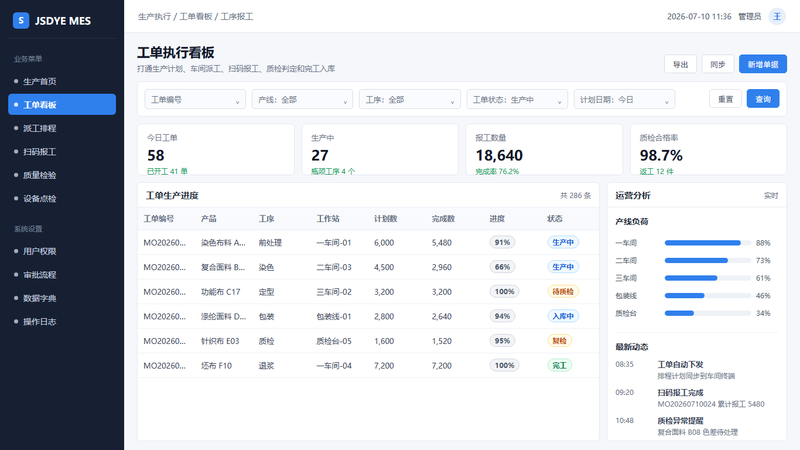
Task: Click the 完工 status badge
Action: [x=559, y=365]
